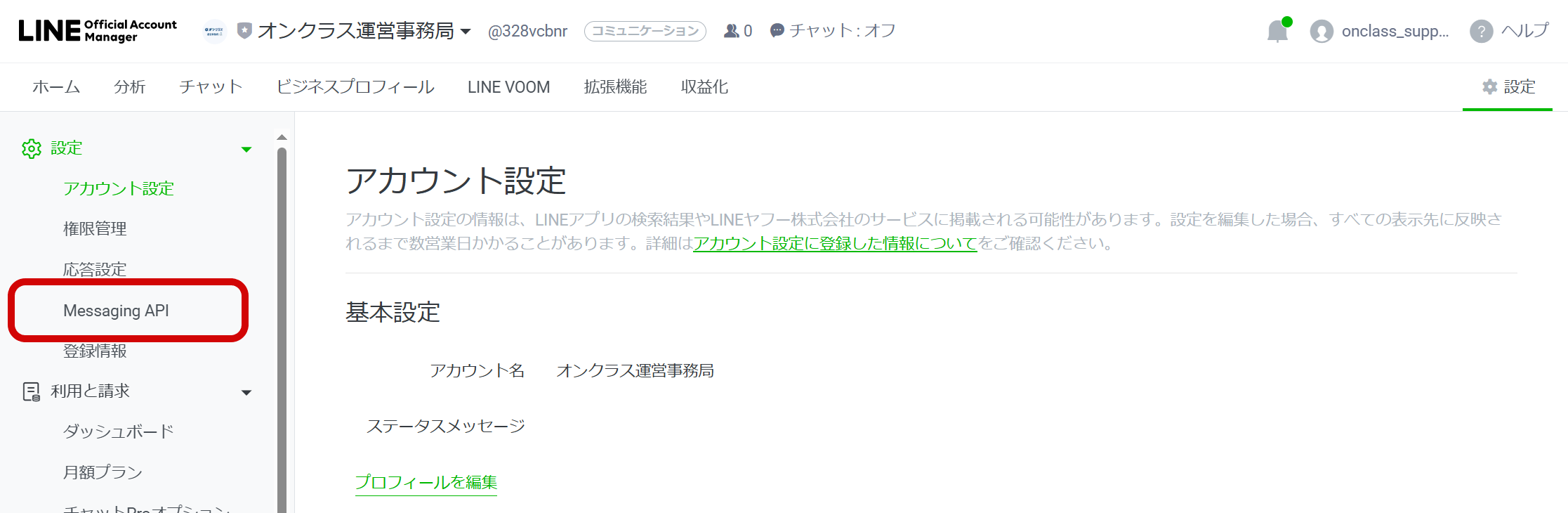Click the プロフィールを編集 link
Image resolution: width=1568 pixels, height=513 pixels.
click(426, 482)
